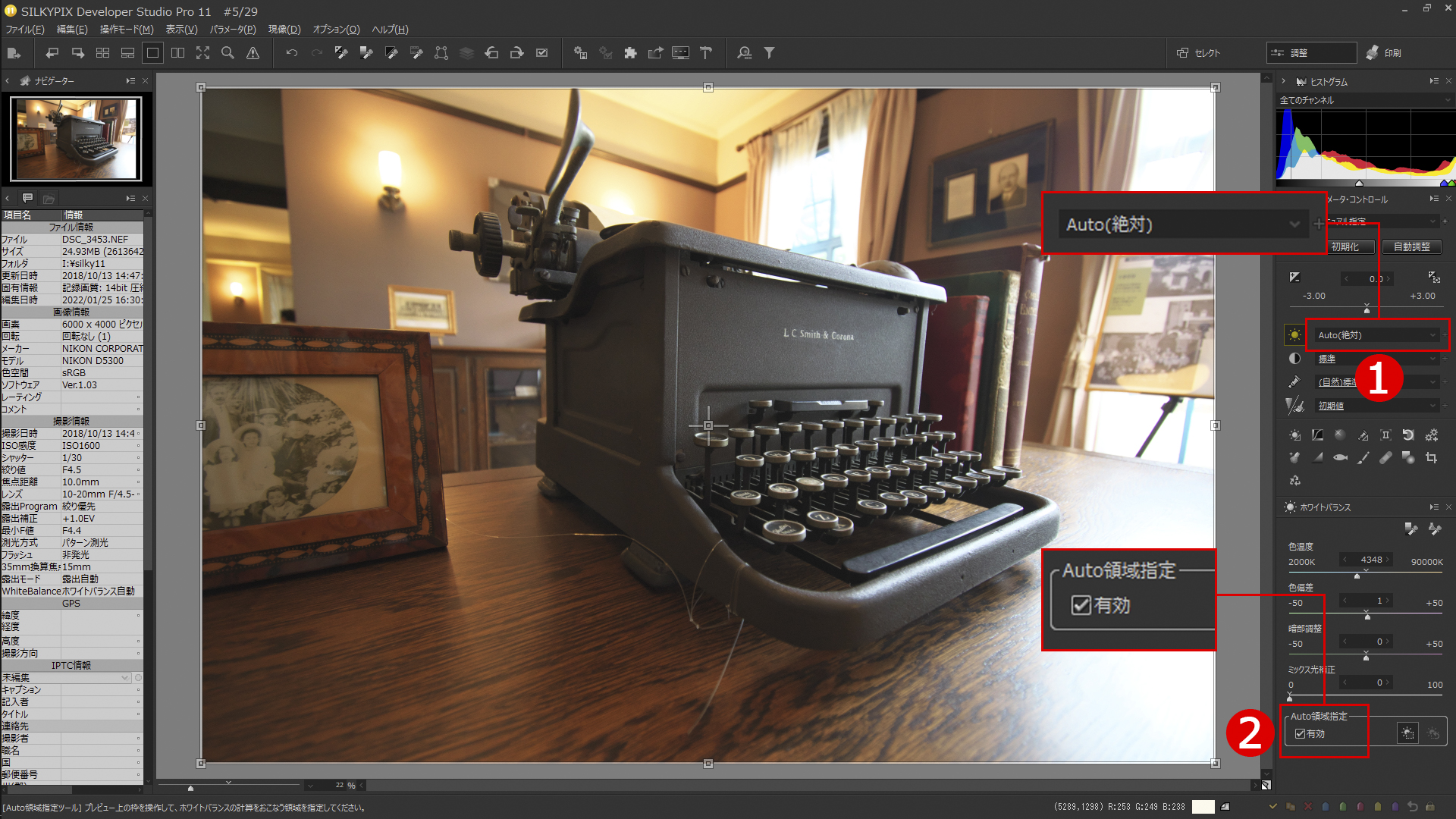Click the fisheye lens correction fish icon
This screenshot has height=819, width=1456.
(x=1340, y=458)
